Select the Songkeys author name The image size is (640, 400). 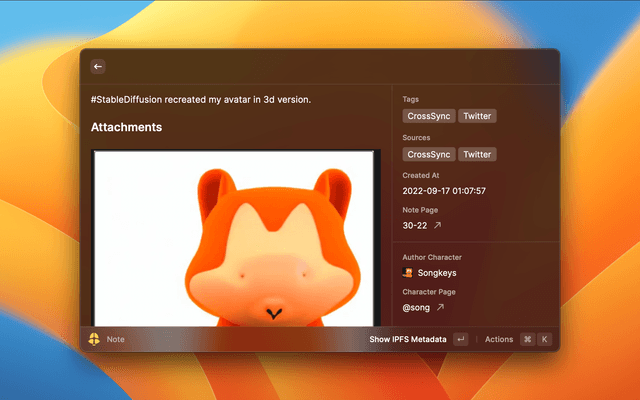[x=439, y=272]
